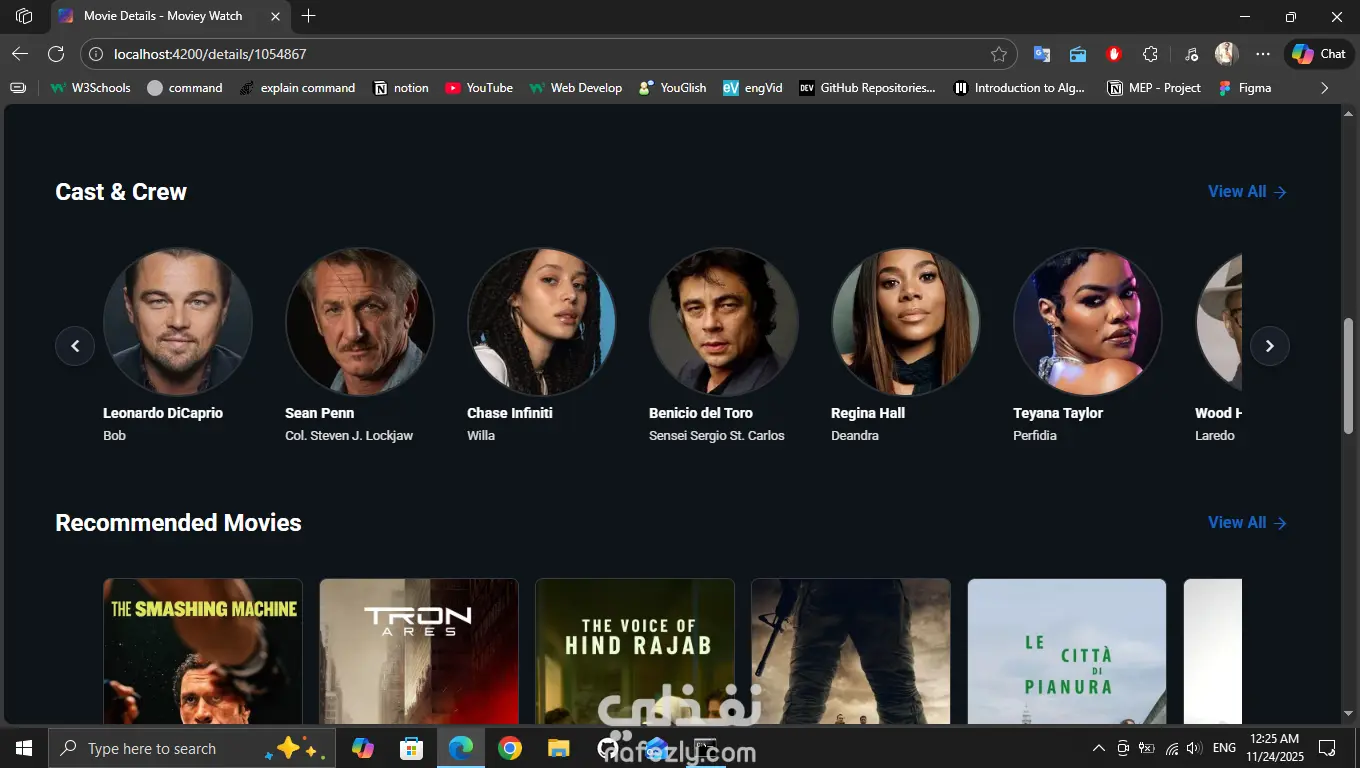
Task: Open the Google Translate extension
Action: (1042, 54)
